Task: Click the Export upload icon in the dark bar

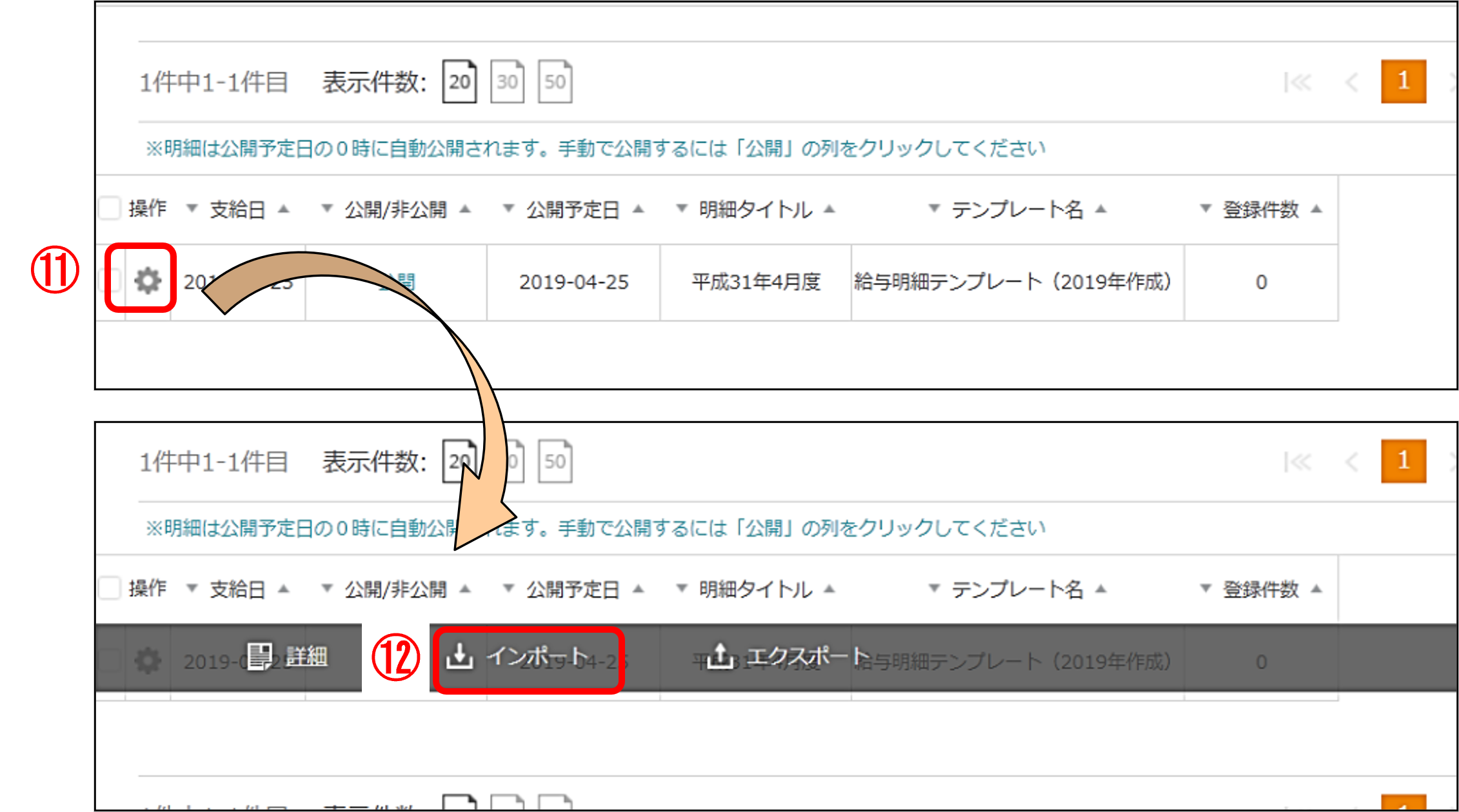Action: tap(720, 657)
